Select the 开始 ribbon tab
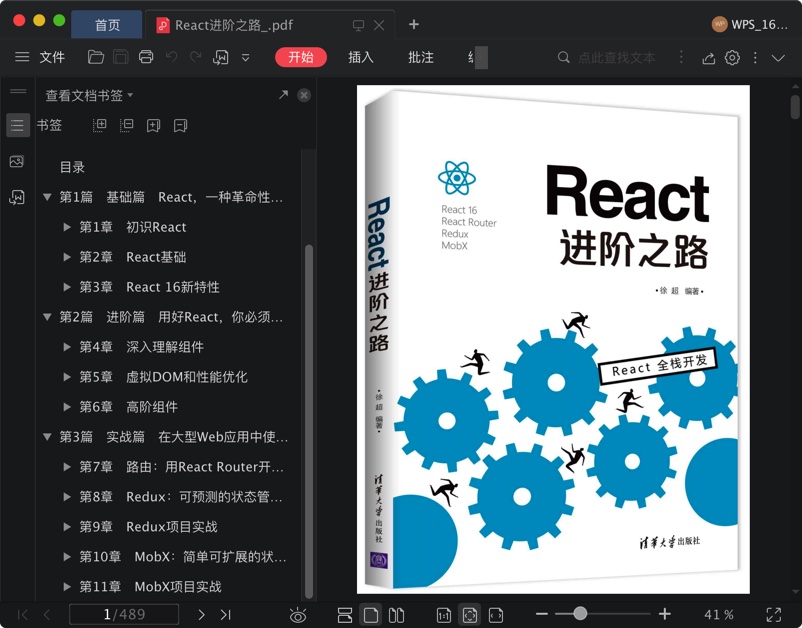802x628 pixels. click(301, 57)
